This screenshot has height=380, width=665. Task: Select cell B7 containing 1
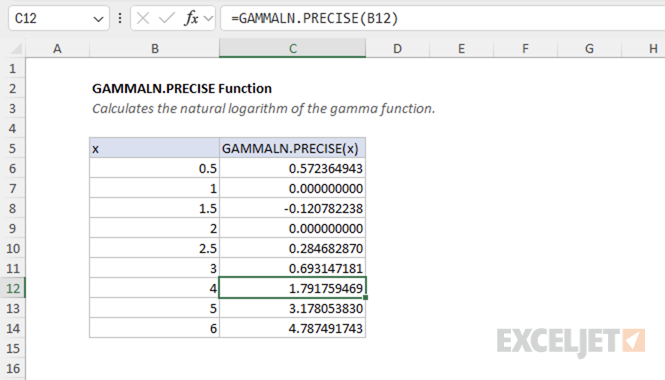click(154, 188)
